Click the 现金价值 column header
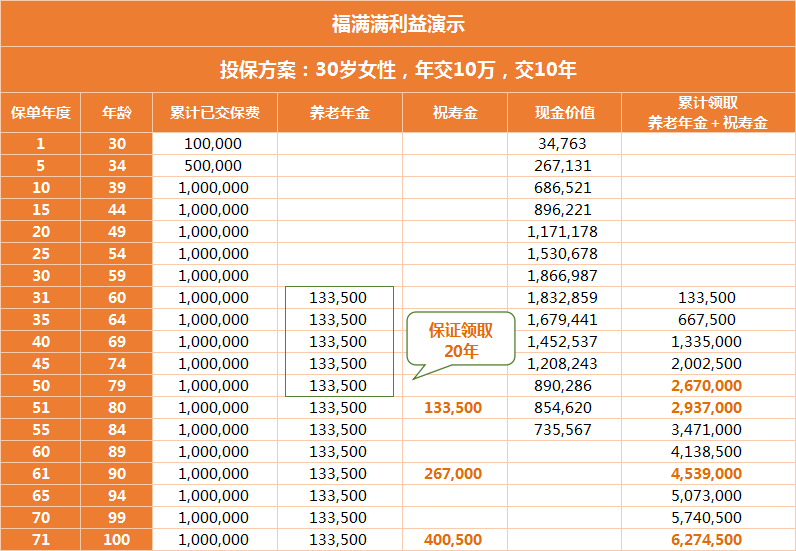Image resolution: width=796 pixels, height=551 pixels. pos(565,113)
